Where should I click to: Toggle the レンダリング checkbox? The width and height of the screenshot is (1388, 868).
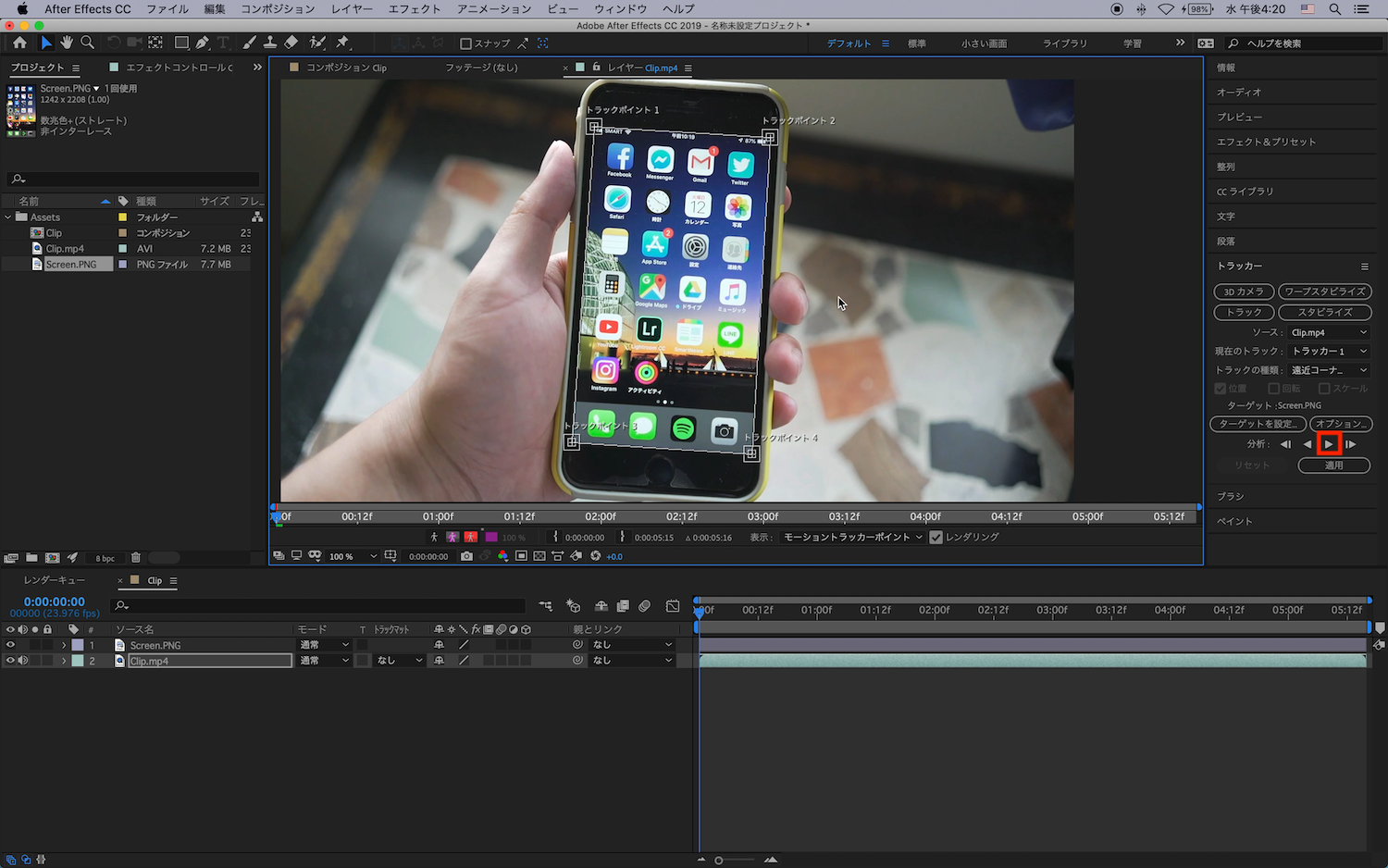coord(936,537)
